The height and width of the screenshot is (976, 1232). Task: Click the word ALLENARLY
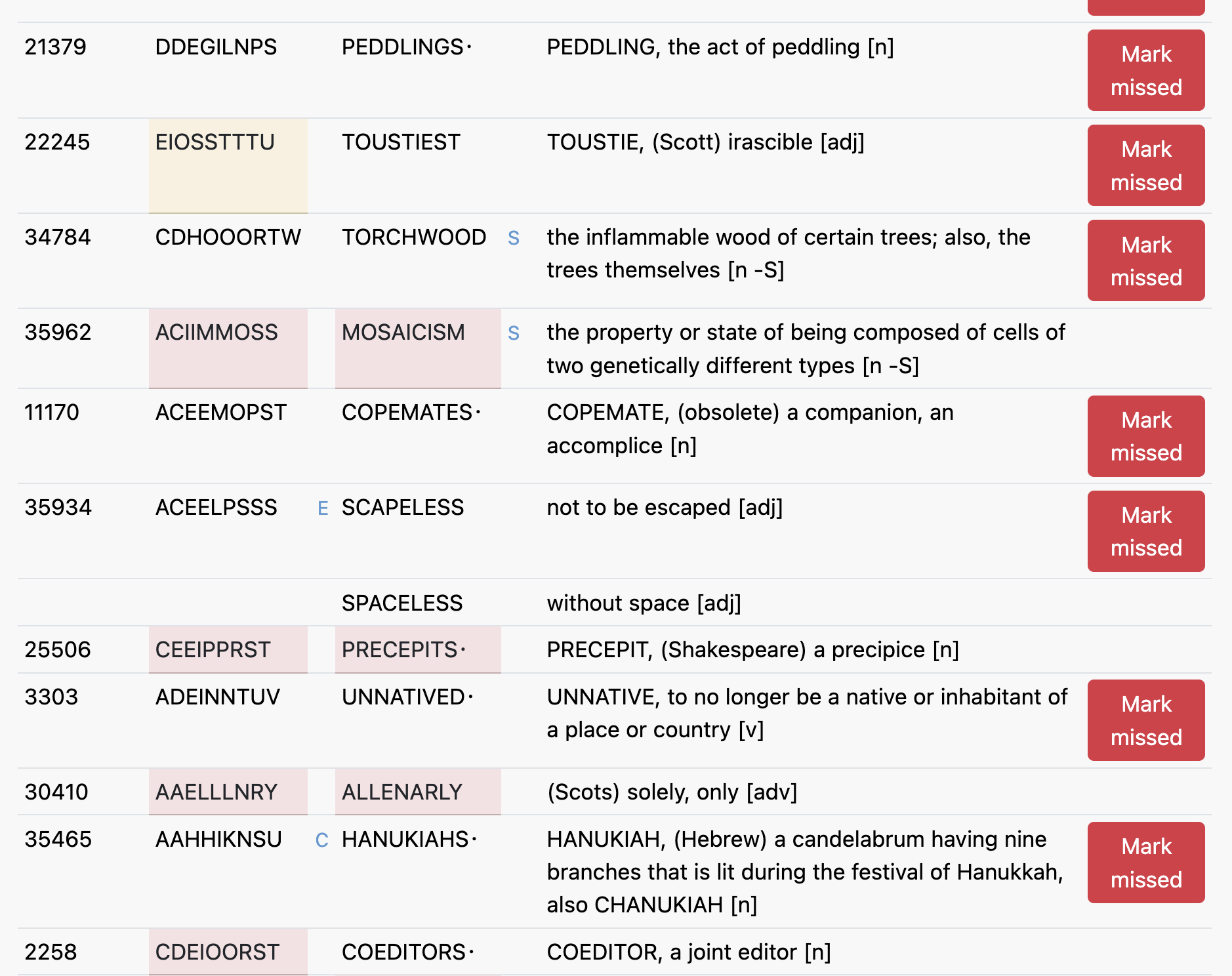pos(402,792)
